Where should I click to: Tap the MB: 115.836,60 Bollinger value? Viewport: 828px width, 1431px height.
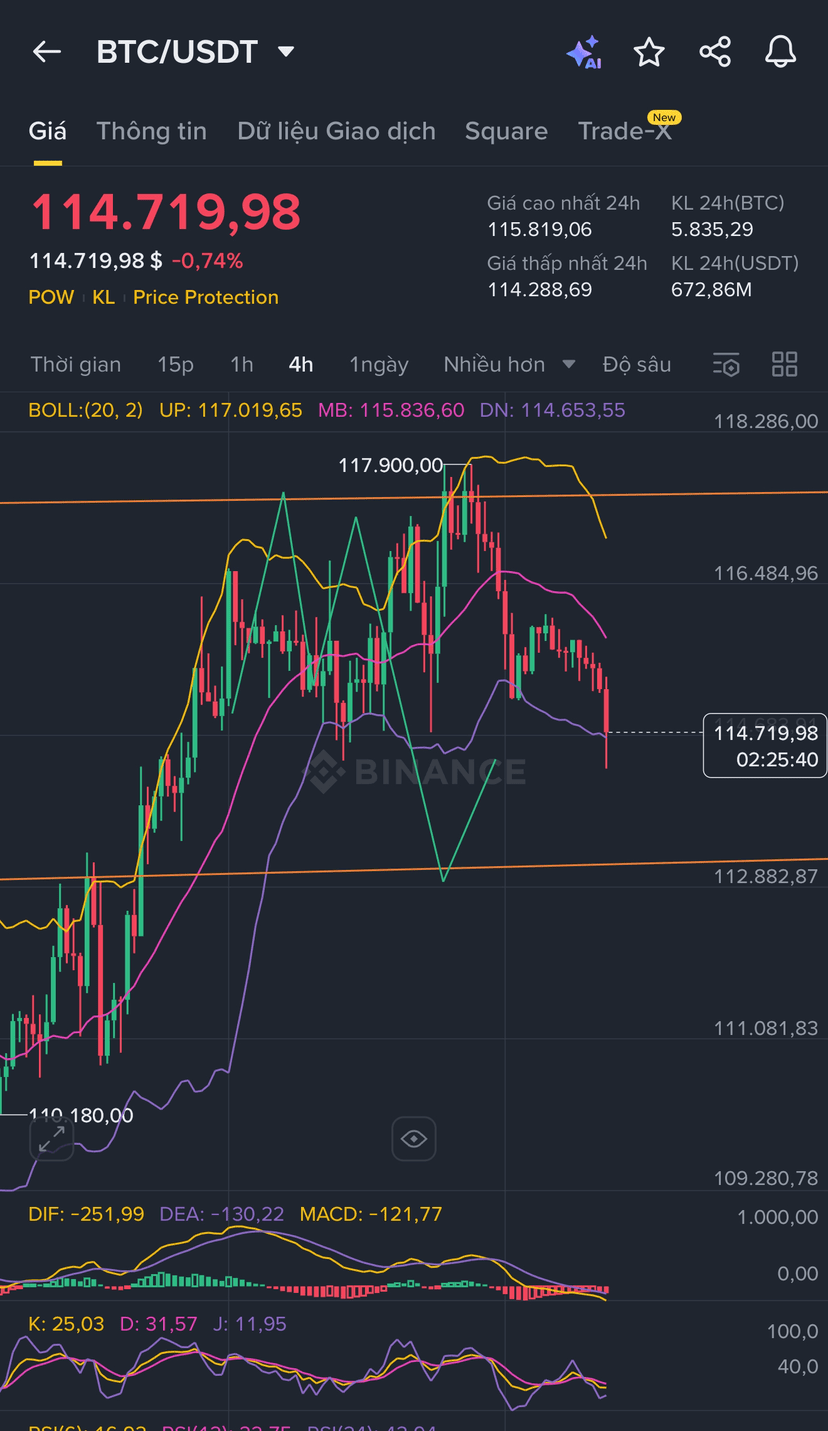click(x=391, y=410)
